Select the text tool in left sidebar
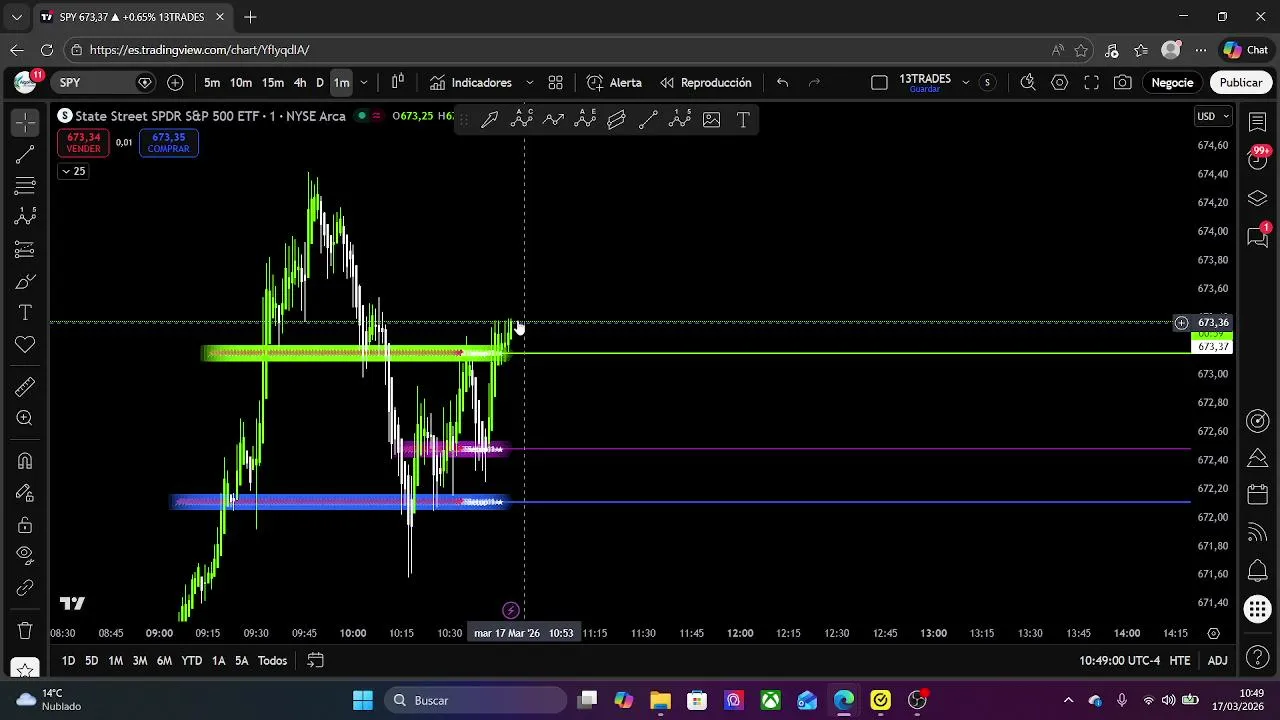This screenshot has width=1280, height=720. pos(25,313)
